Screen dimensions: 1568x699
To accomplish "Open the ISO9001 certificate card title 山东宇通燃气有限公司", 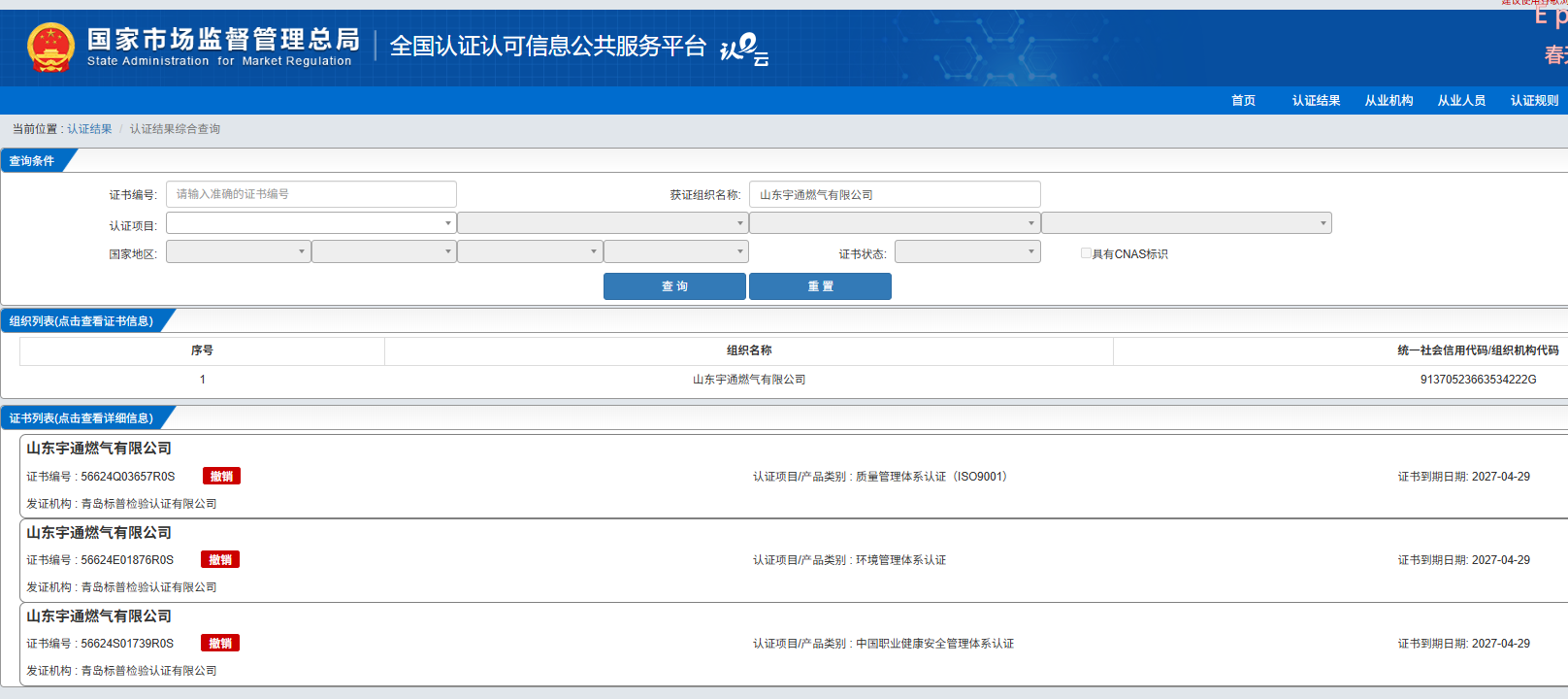I will coord(99,449).
